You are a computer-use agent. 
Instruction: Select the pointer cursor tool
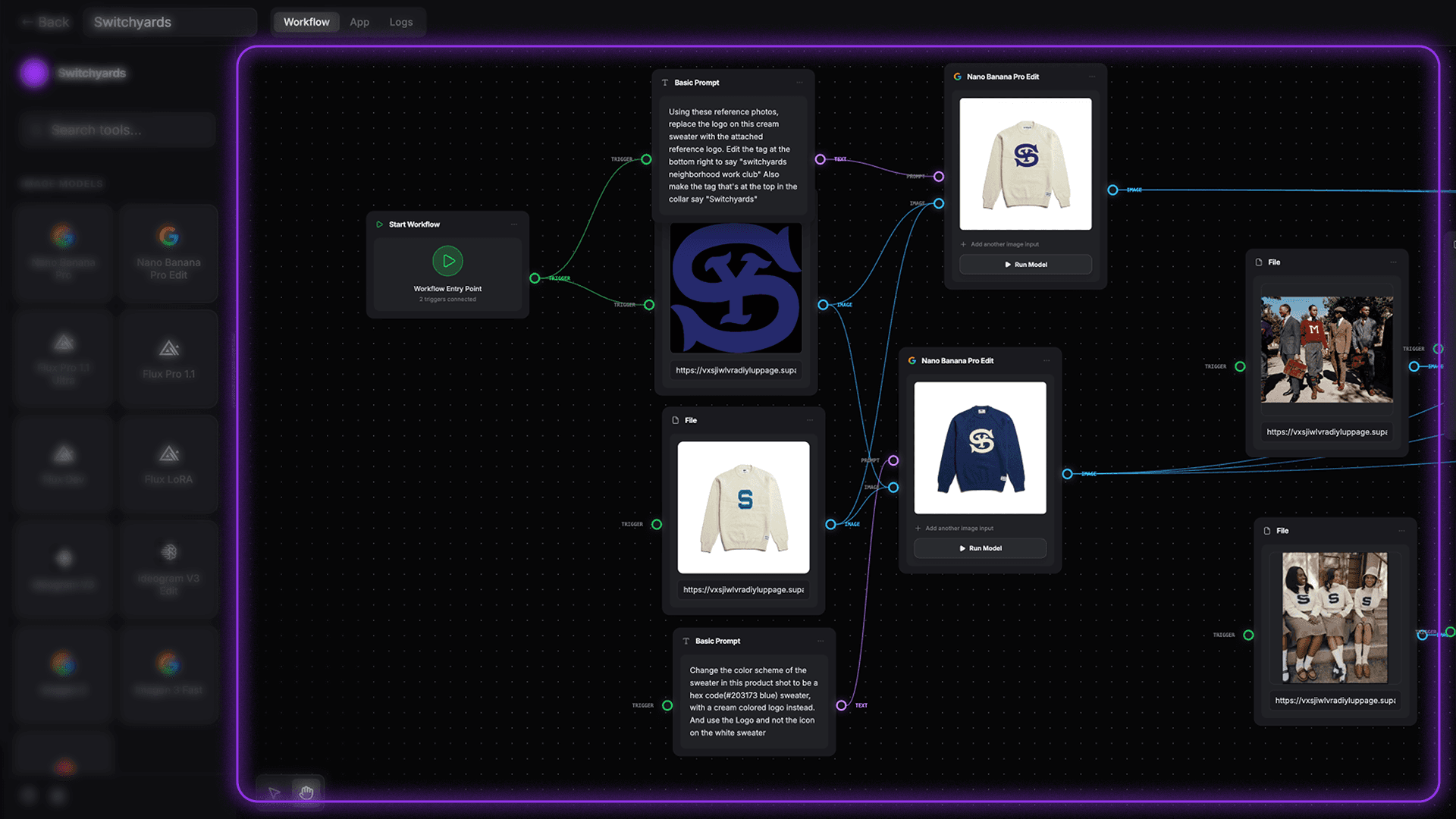[x=275, y=792]
